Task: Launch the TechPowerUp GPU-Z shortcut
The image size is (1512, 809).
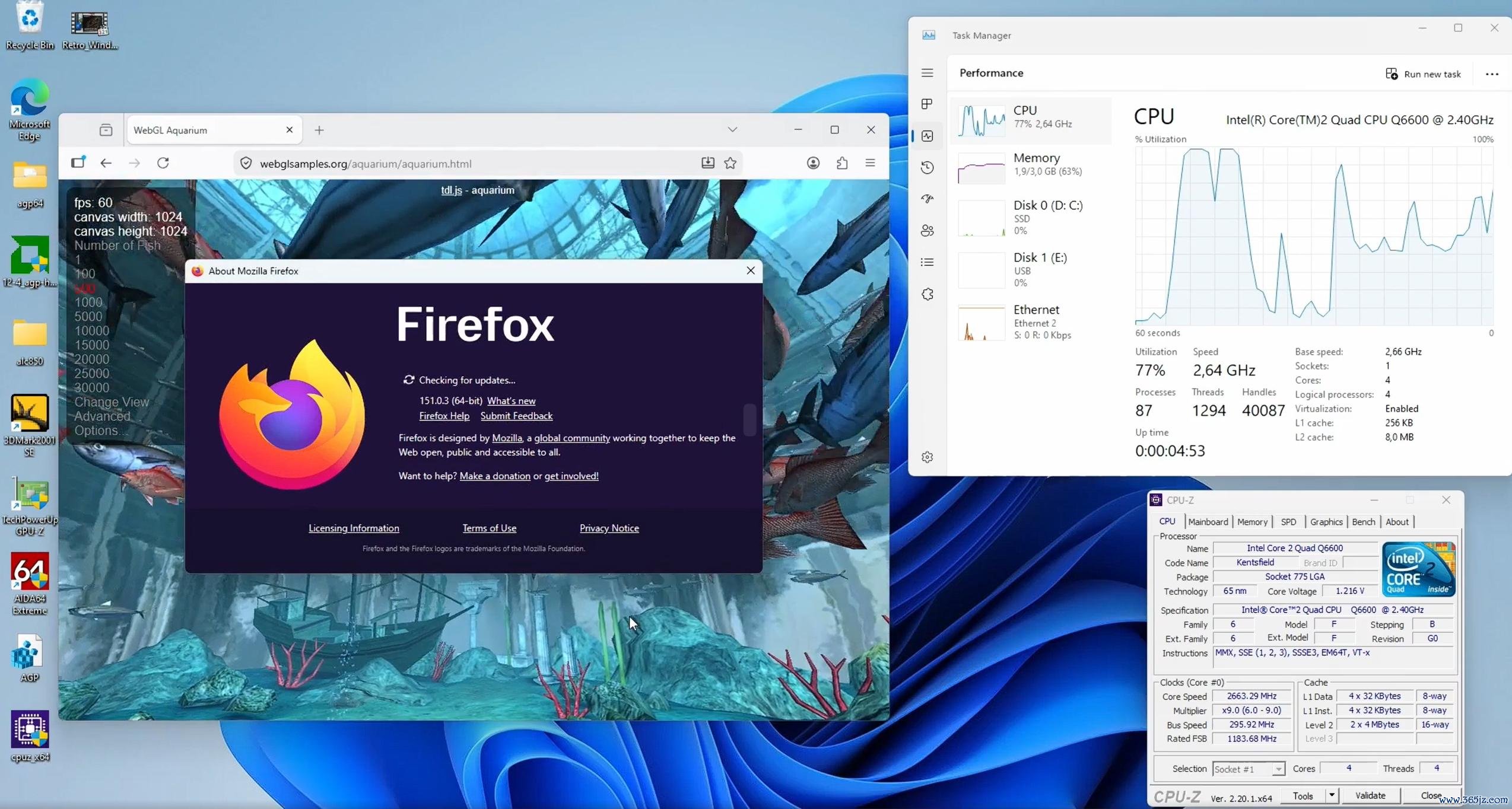Action: (30, 506)
